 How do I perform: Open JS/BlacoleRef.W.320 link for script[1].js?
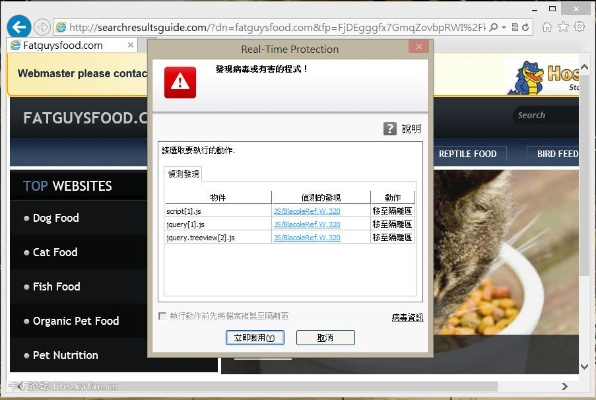307,211
